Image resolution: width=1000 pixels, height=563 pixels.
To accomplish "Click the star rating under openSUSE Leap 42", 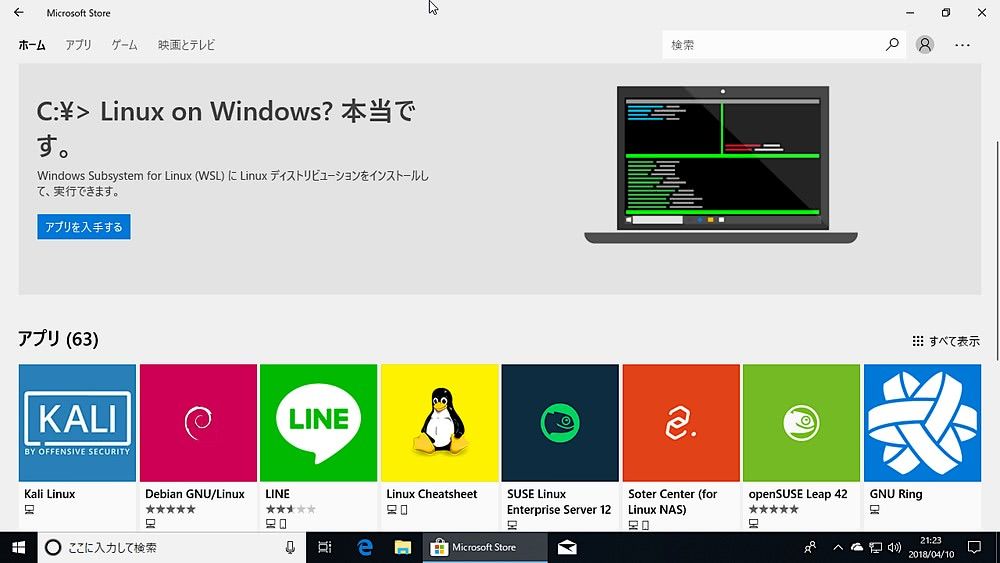I will [x=773, y=509].
